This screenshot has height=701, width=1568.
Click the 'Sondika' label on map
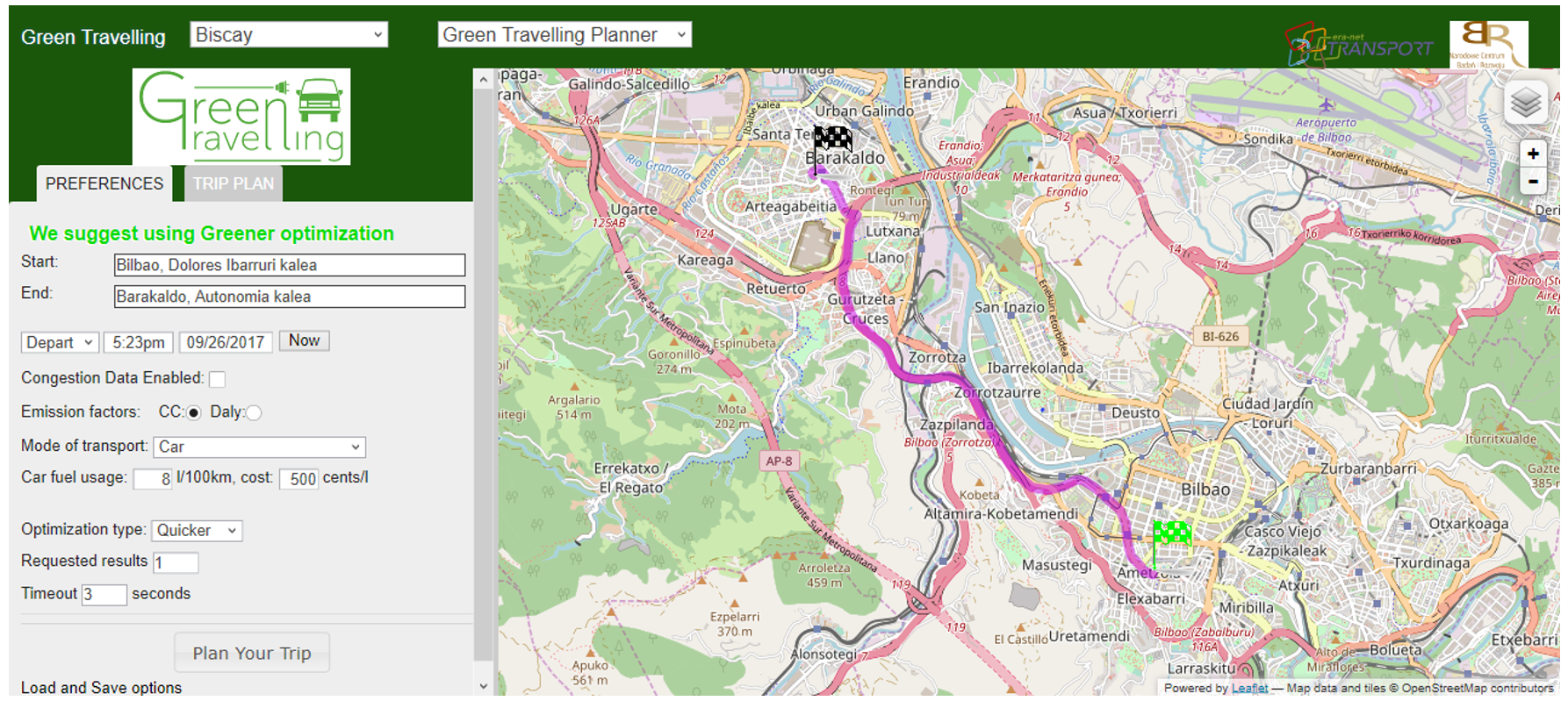point(1268,139)
